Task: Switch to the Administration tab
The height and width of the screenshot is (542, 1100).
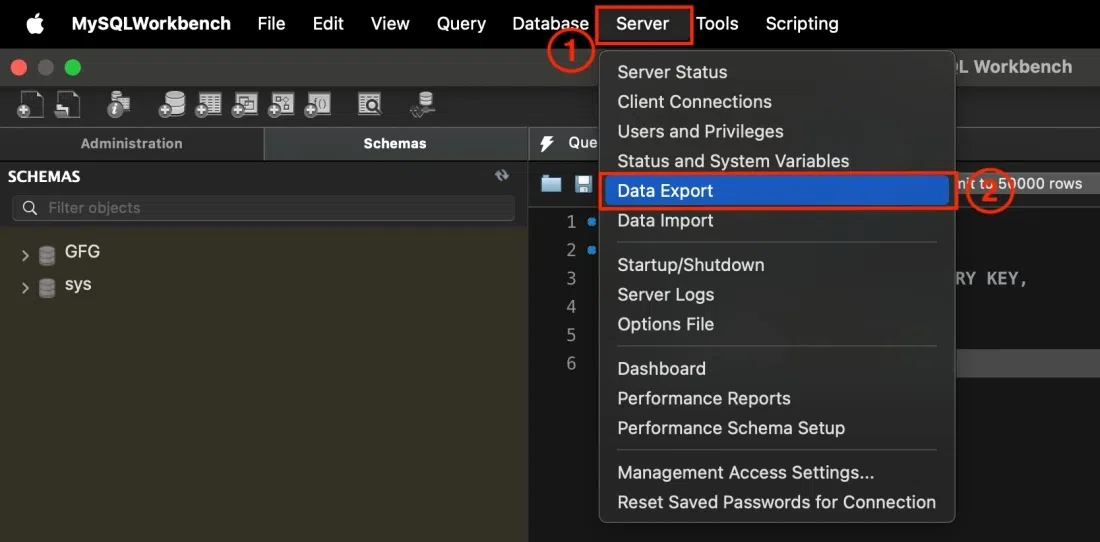Action: point(131,143)
